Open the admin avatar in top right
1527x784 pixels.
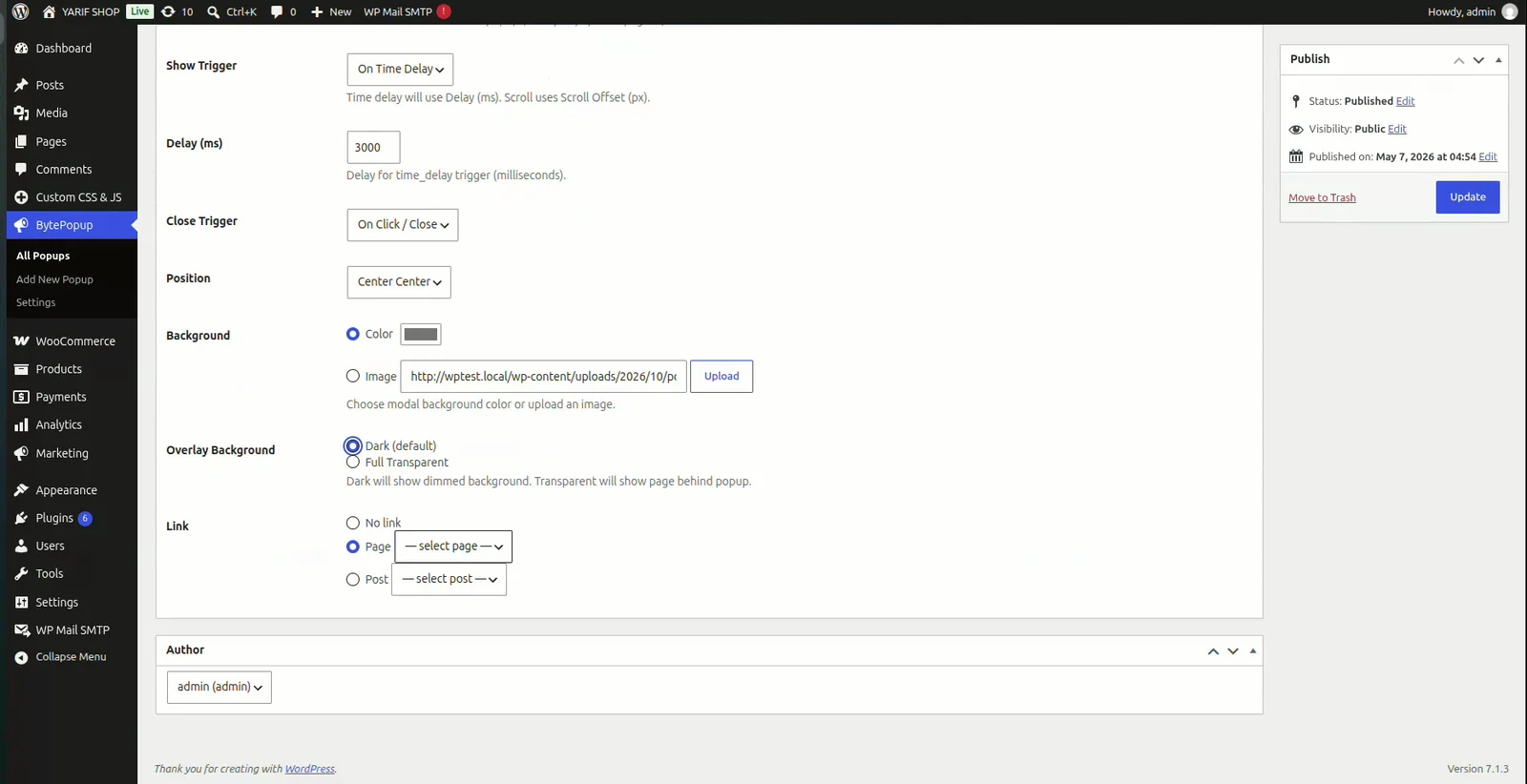pyautogui.click(x=1509, y=11)
